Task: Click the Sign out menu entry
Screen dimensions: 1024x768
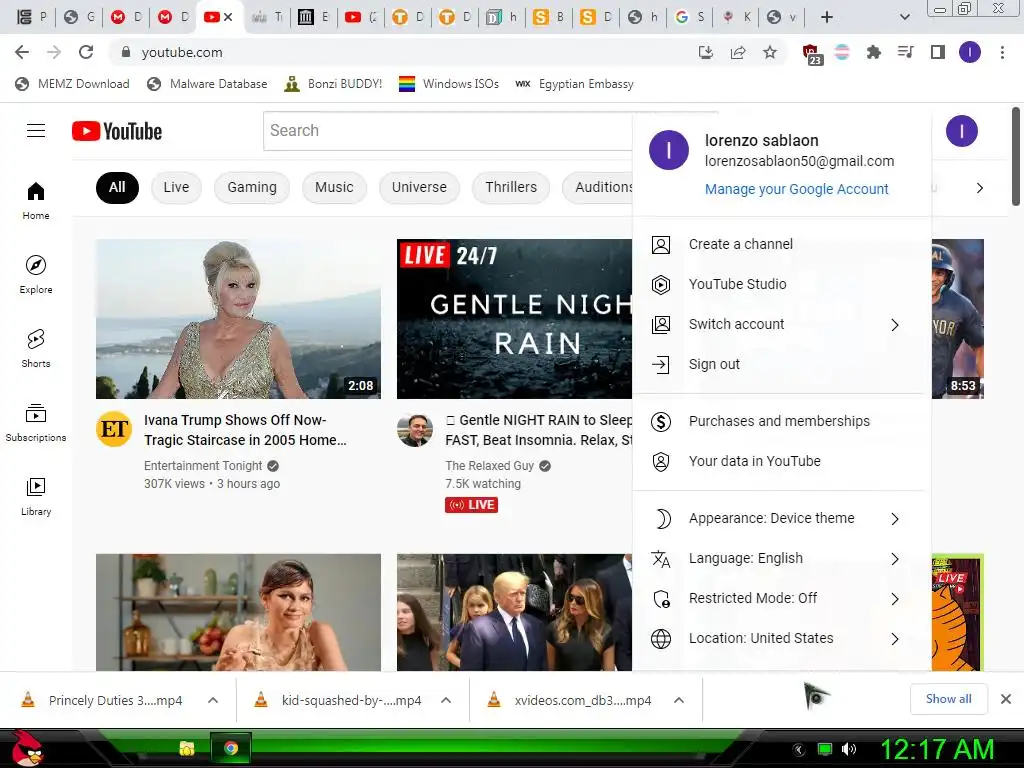Action: (782, 364)
